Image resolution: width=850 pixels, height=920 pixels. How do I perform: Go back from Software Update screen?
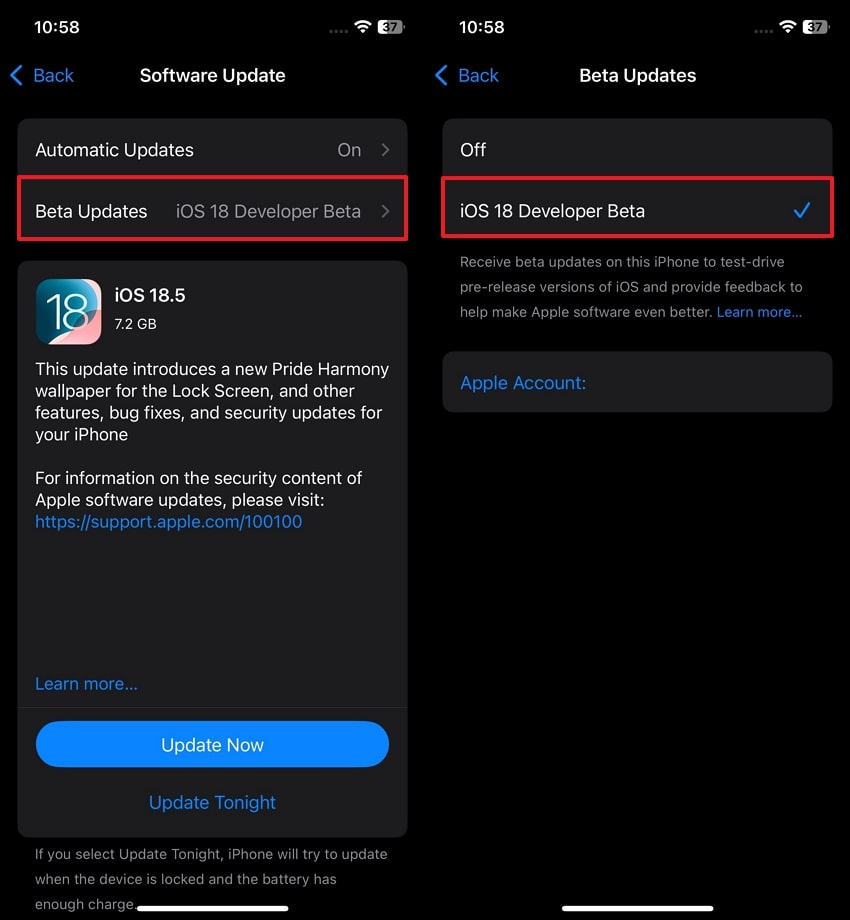click(42, 75)
